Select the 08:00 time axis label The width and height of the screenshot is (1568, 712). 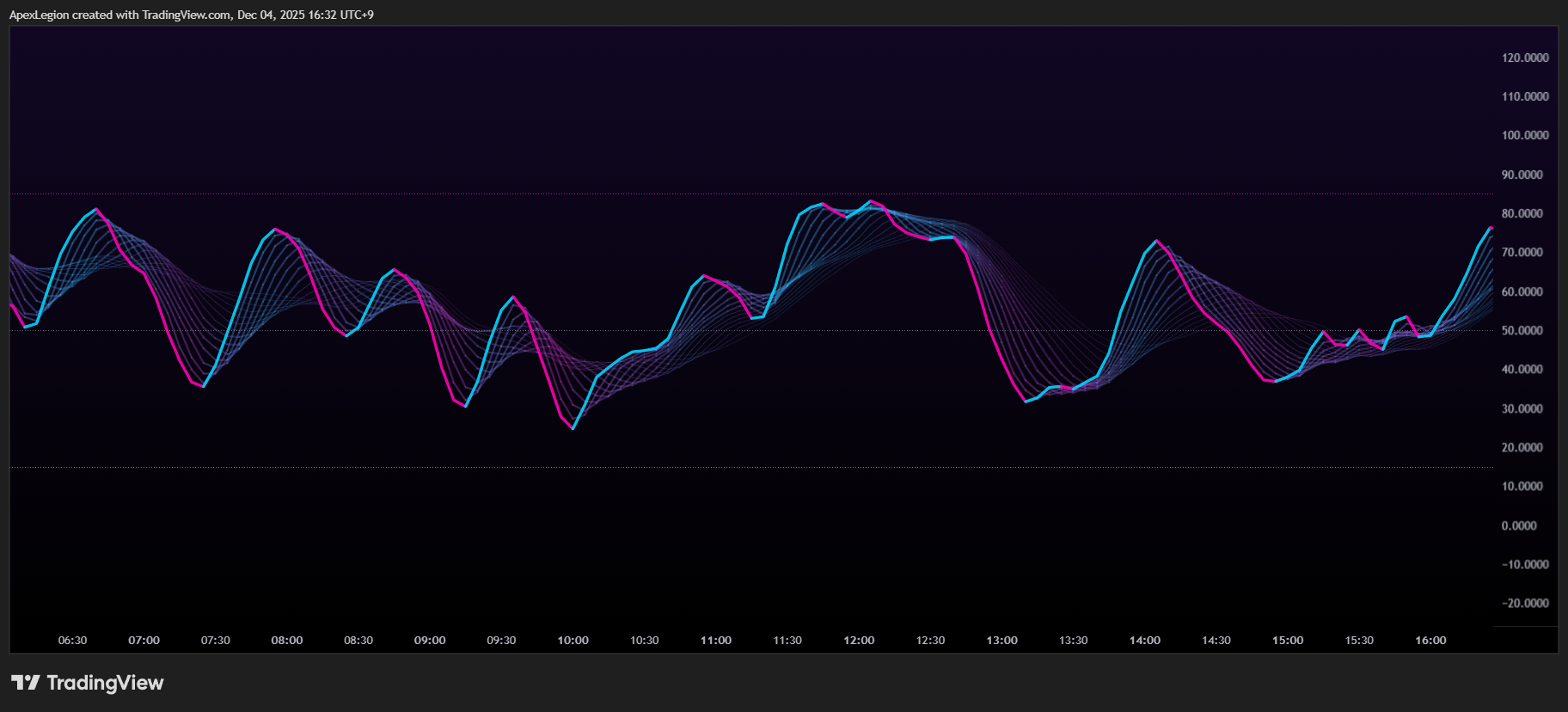[x=286, y=640]
